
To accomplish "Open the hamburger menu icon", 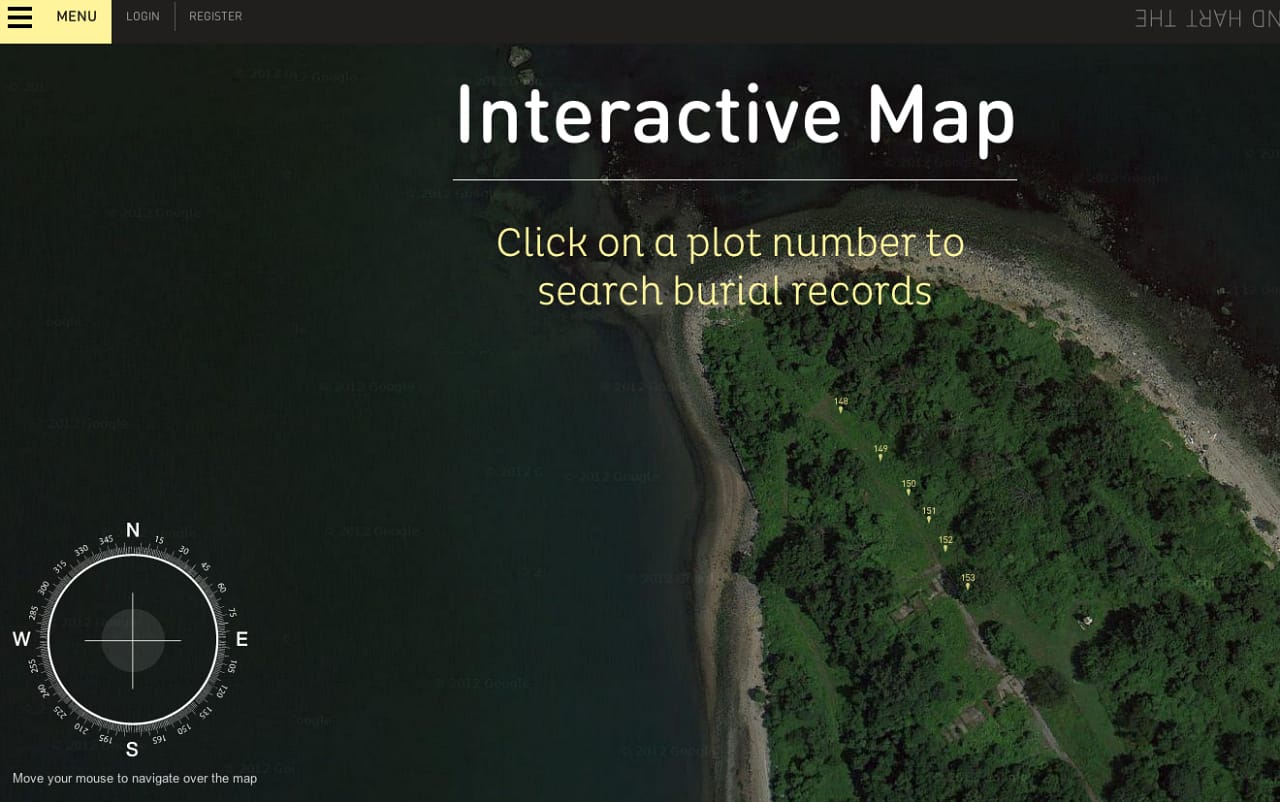I will 20,16.
